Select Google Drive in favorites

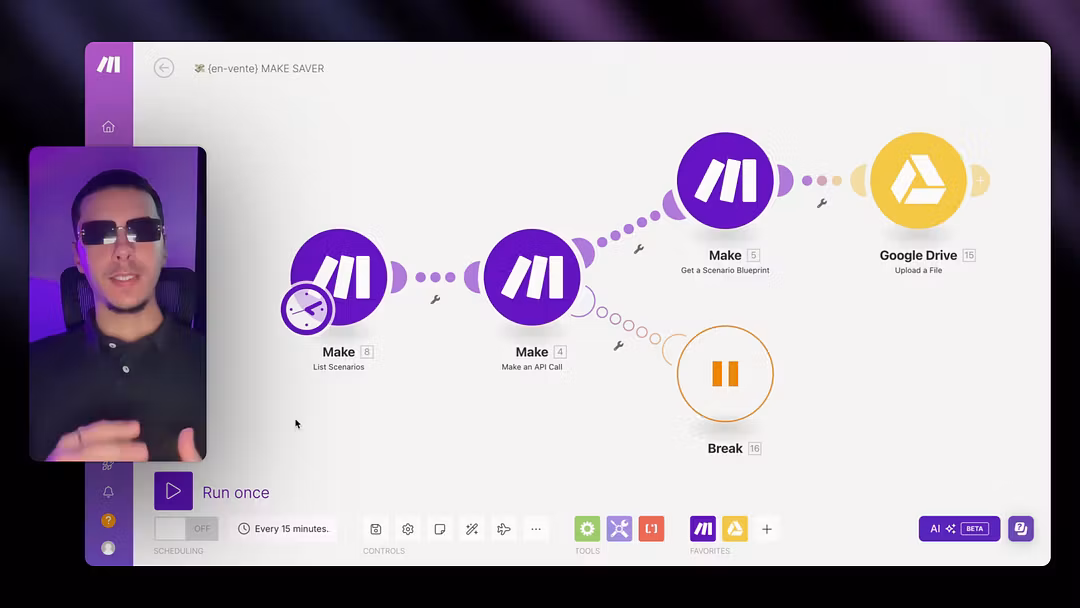735,529
